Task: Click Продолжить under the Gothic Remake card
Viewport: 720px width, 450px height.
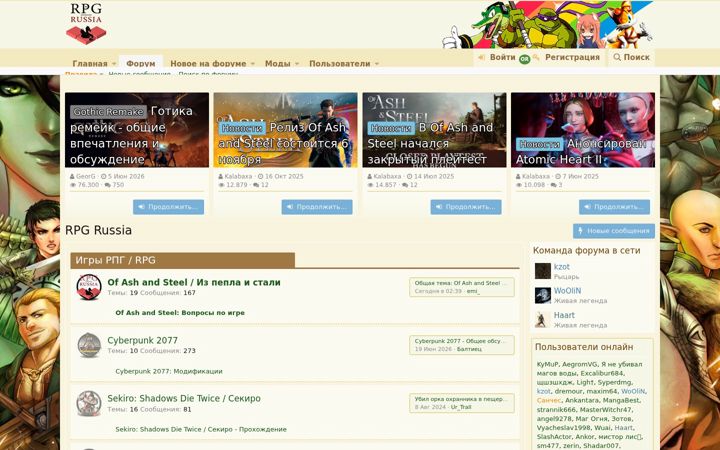Action: 169,207
